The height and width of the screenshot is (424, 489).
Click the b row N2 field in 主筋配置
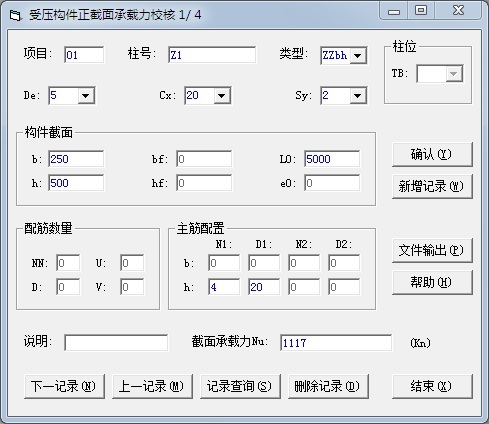click(304, 263)
